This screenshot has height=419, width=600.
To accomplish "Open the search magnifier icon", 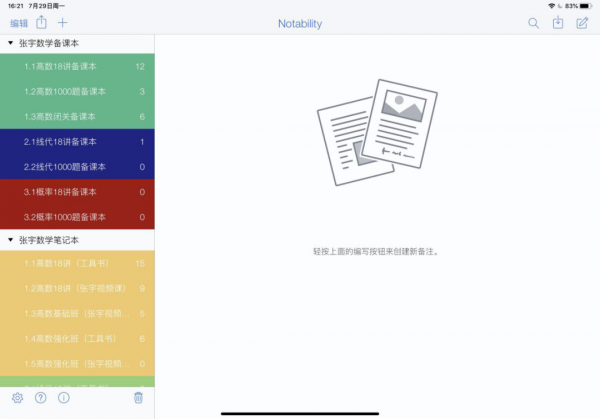I will (533, 23).
